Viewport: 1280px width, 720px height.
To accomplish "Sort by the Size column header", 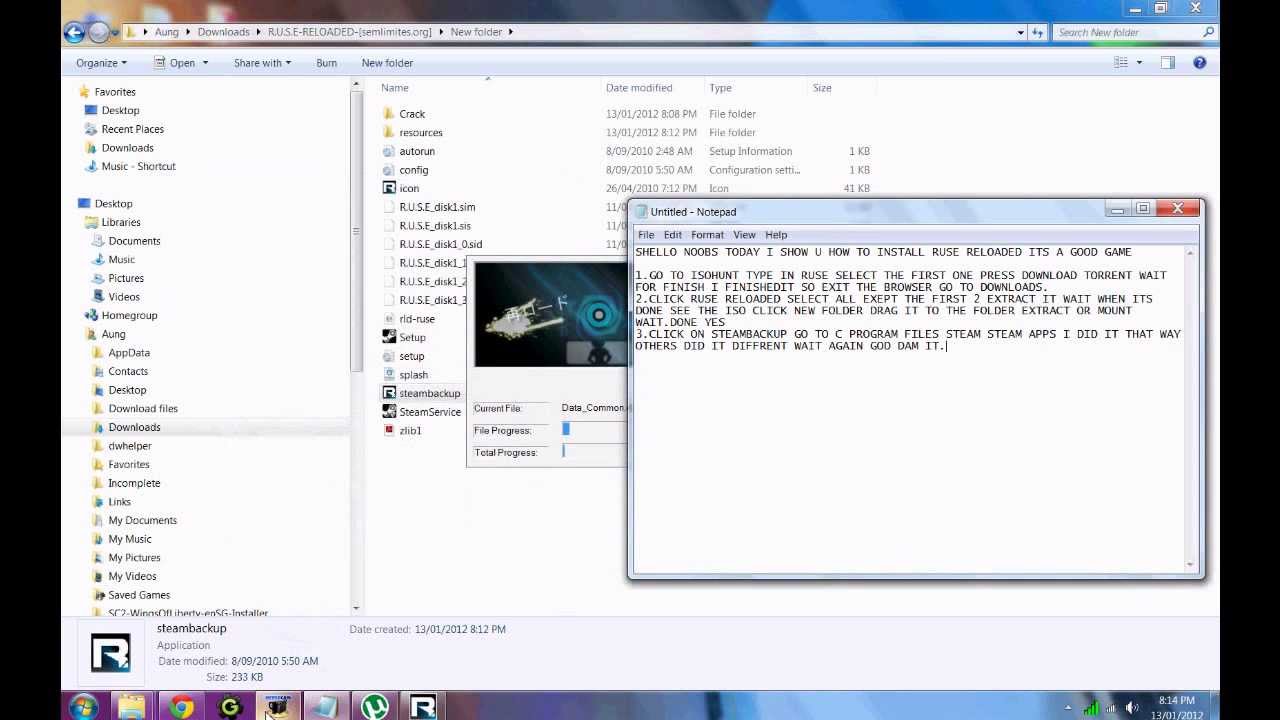I will pos(841,88).
